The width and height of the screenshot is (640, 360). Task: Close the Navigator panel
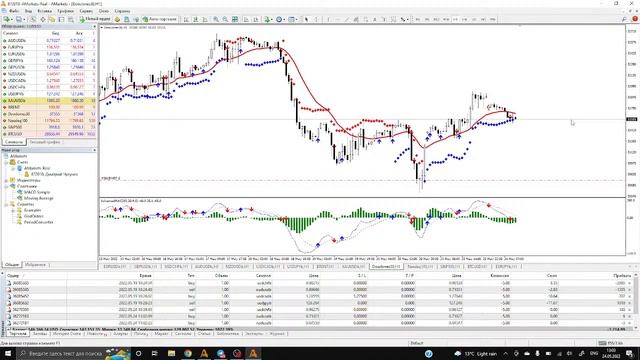(x=95, y=150)
